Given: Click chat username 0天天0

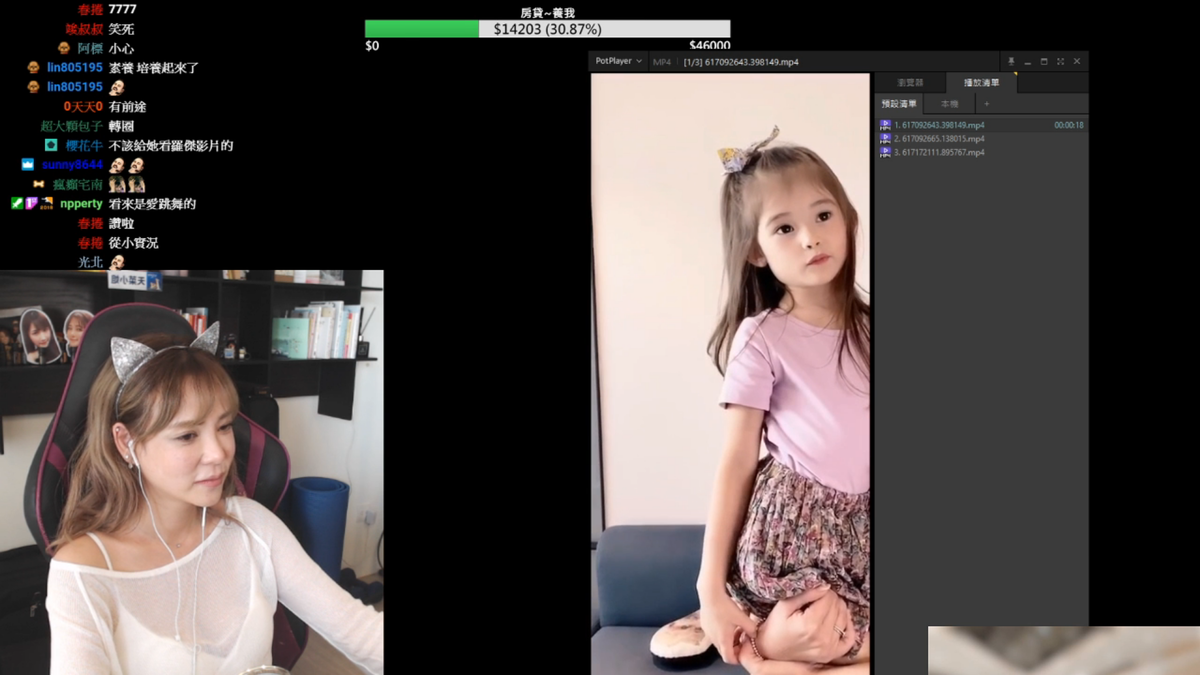Looking at the screenshot, I should coord(83,106).
